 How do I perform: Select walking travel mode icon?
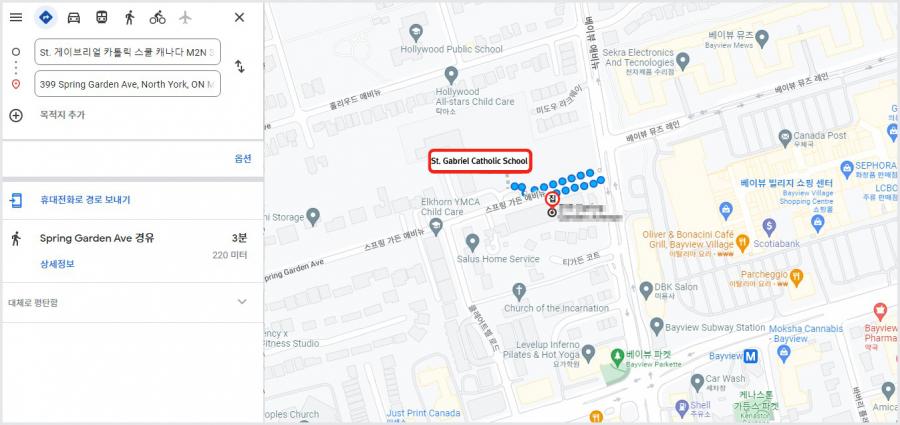click(x=130, y=17)
